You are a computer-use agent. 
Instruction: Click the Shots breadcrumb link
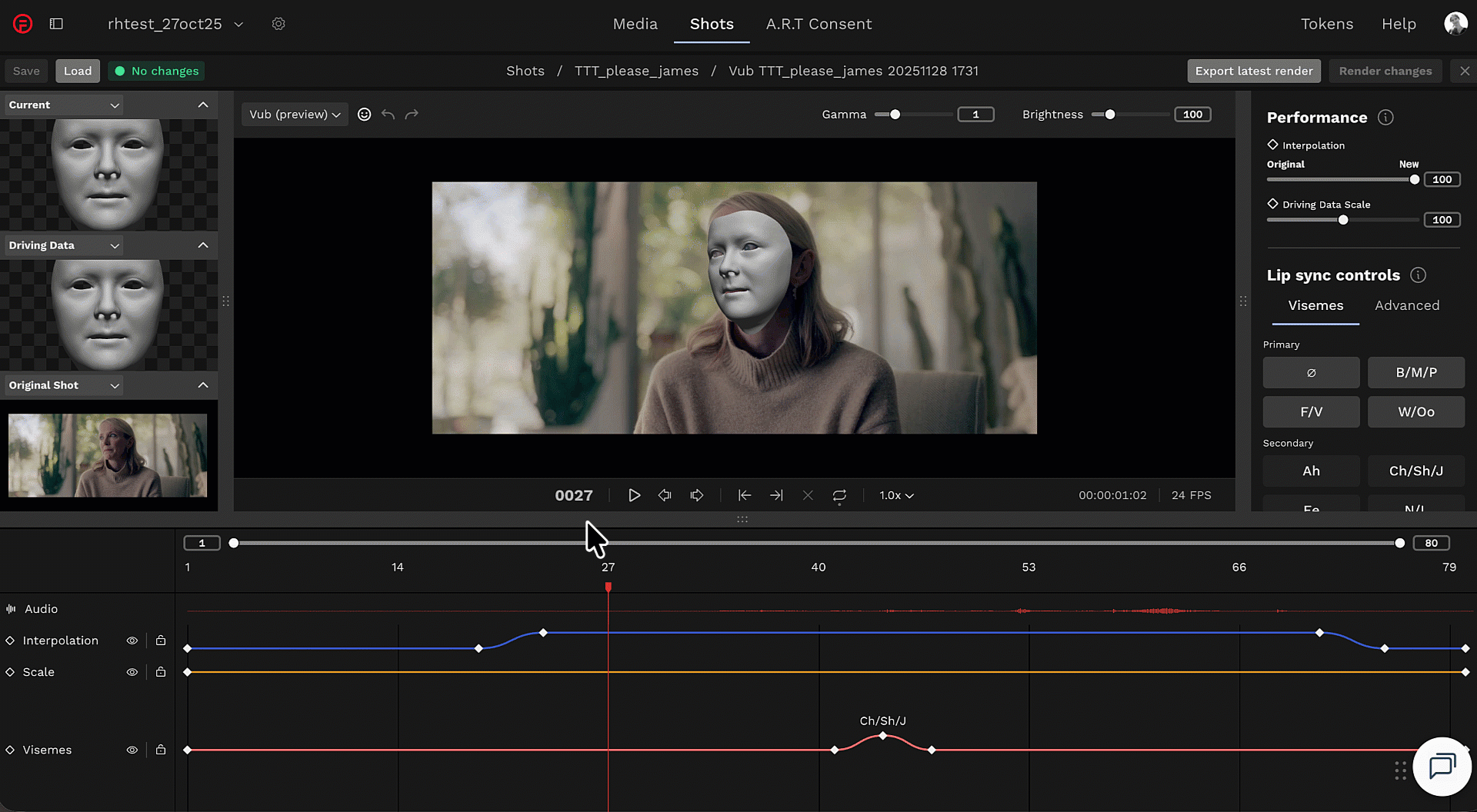pyautogui.click(x=525, y=71)
